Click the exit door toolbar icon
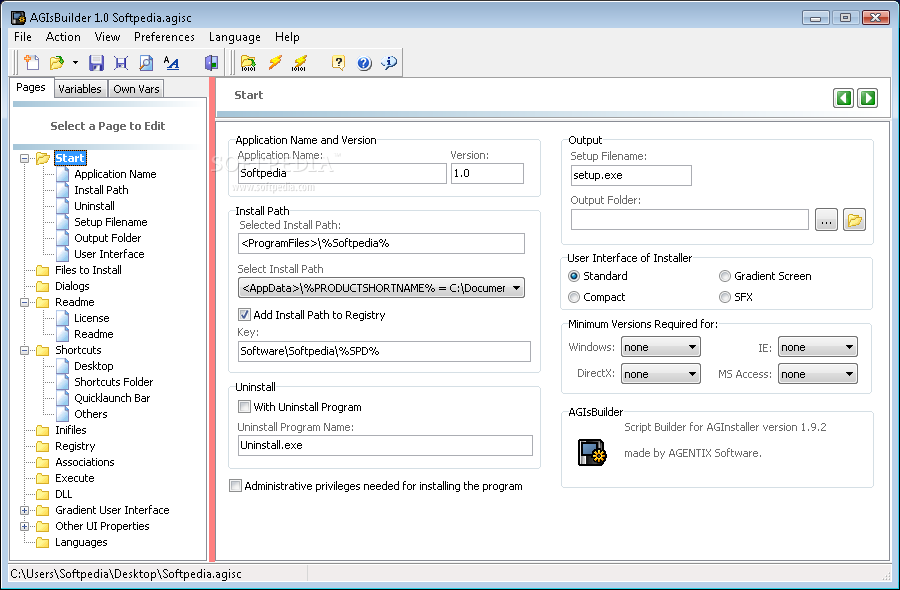Screen dimensions: 900x590 [x=211, y=63]
